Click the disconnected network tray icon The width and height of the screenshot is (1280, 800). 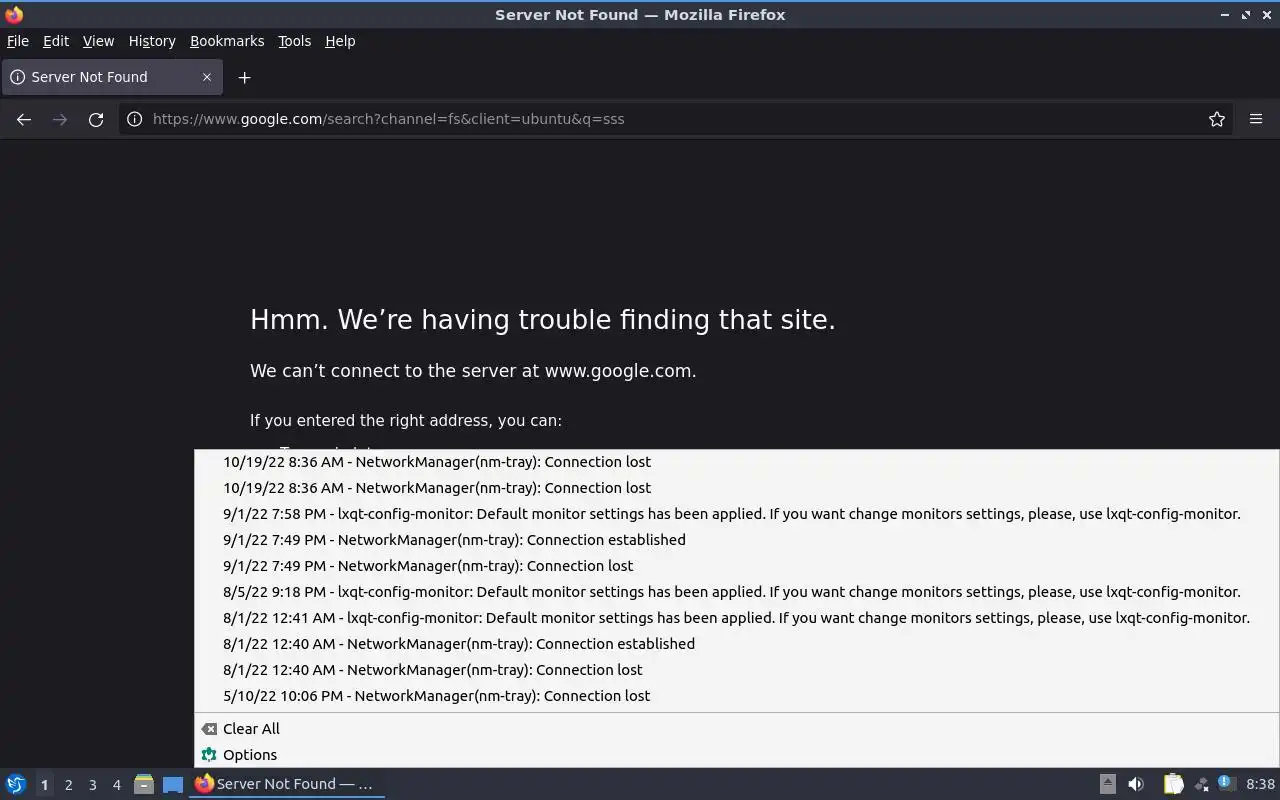click(x=1202, y=784)
